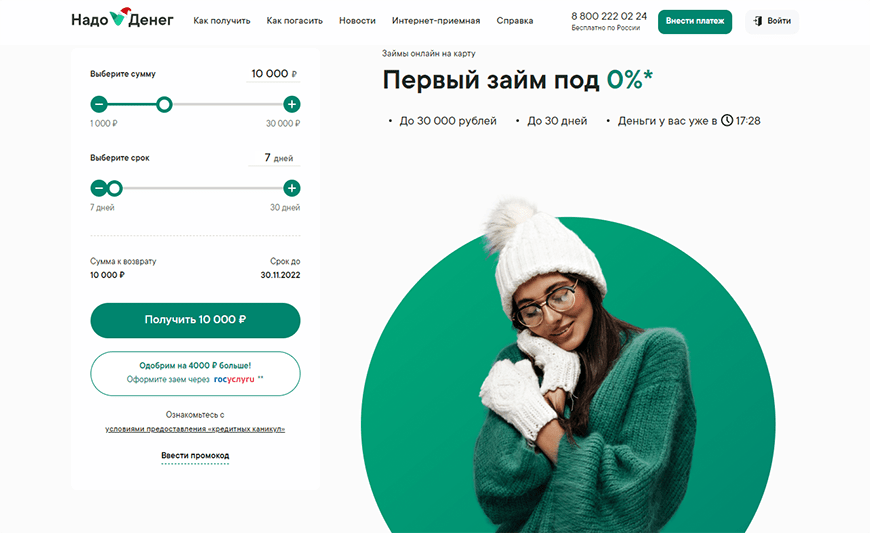Open the кредитных каникул conditions link
This screenshot has width=870, height=533.
[195, 429]
